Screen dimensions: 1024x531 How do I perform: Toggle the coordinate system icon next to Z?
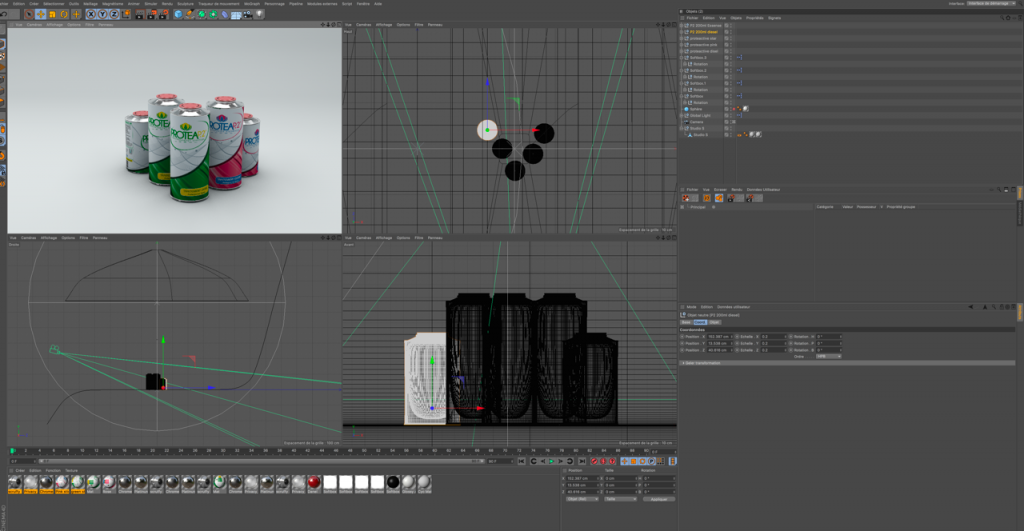point(126,14)
